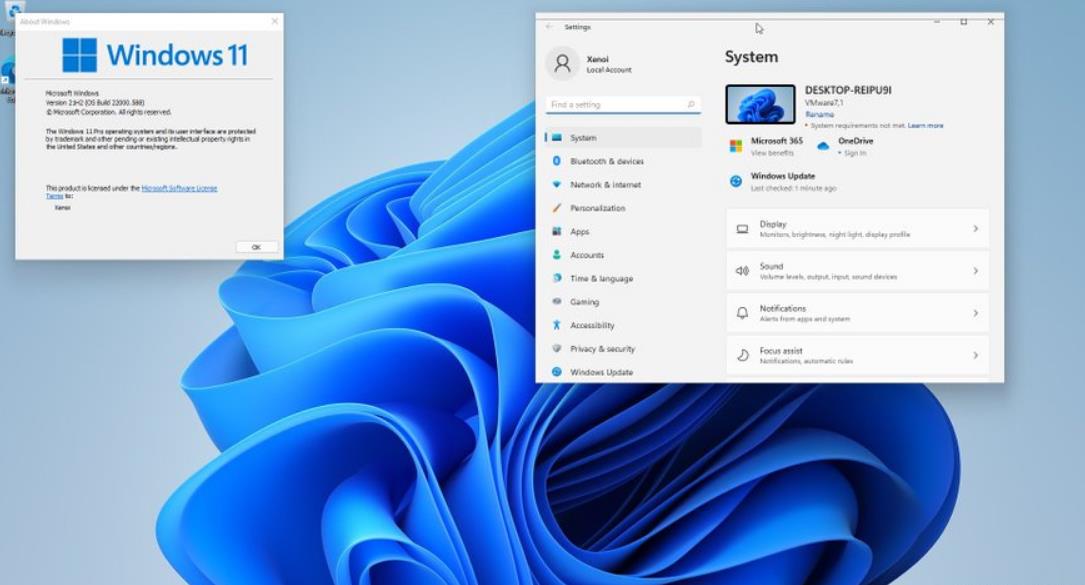Screen dimensions: 1085x585
Task: Click the Accessibility person icon
Action: pyautogui.click(x=557, y=325)
